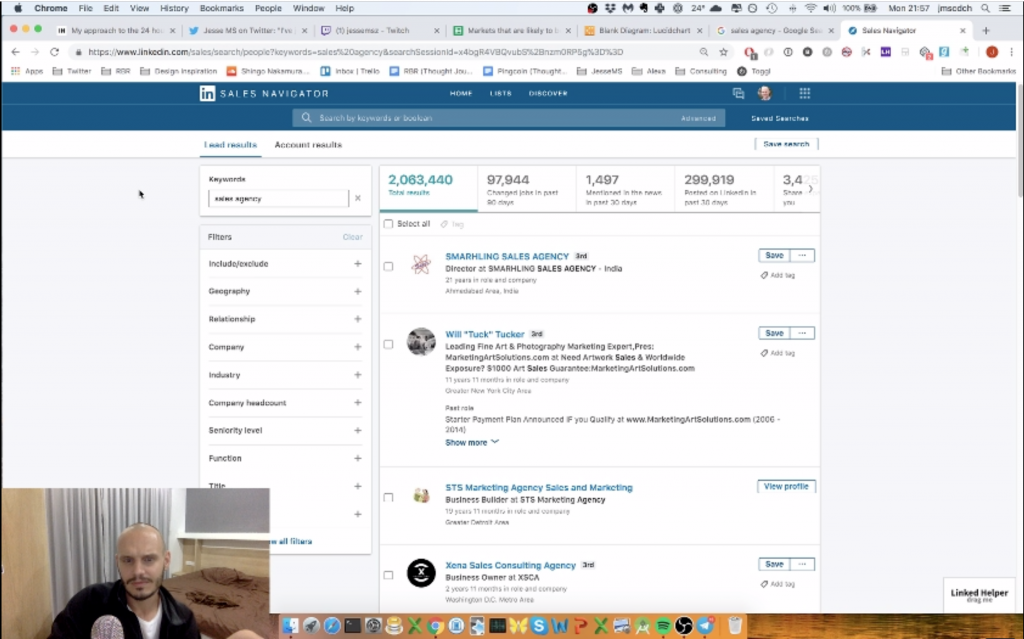View profile of STS Marketing Agency

coord(786,487)
